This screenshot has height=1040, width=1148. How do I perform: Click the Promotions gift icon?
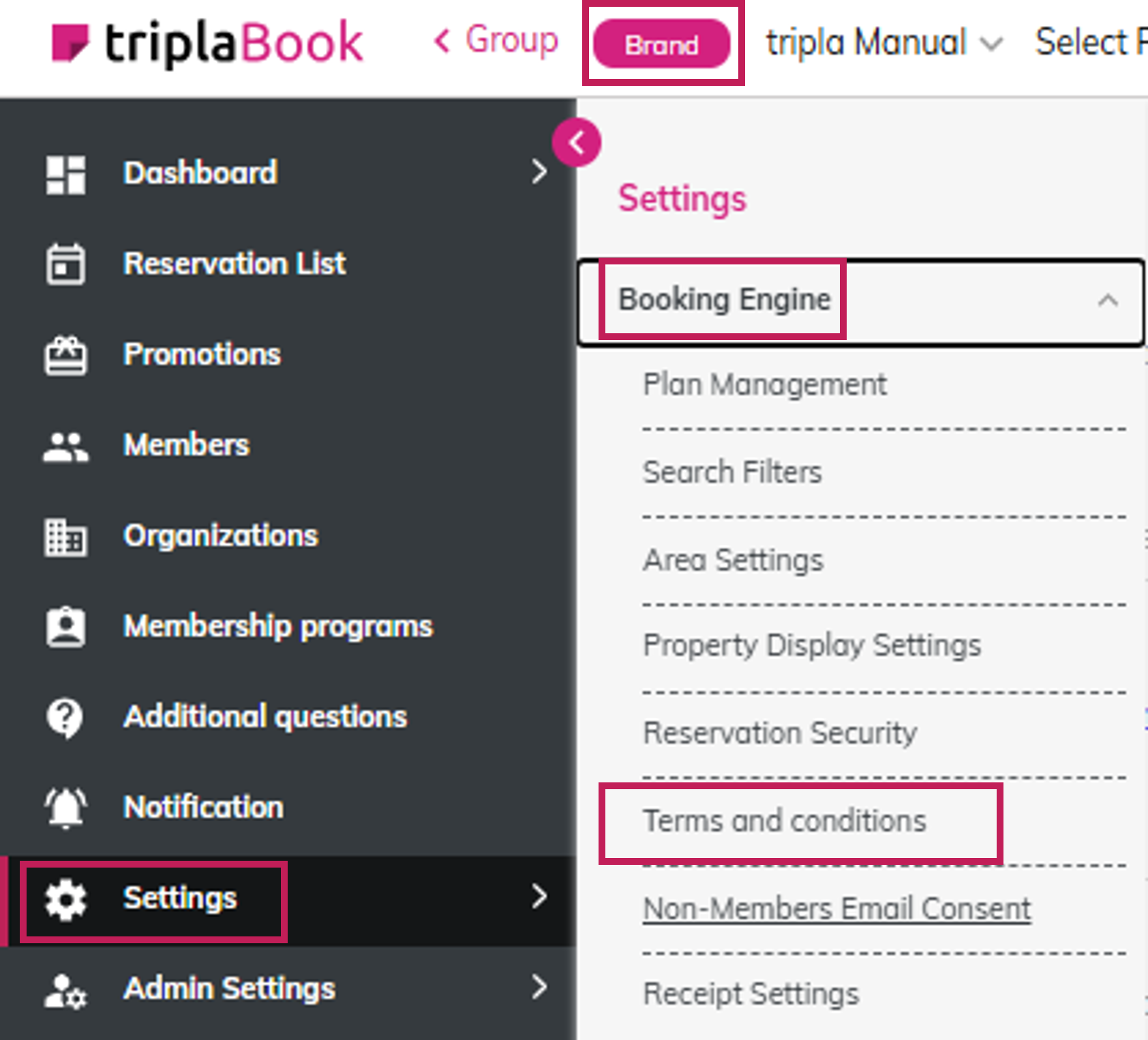65,355
